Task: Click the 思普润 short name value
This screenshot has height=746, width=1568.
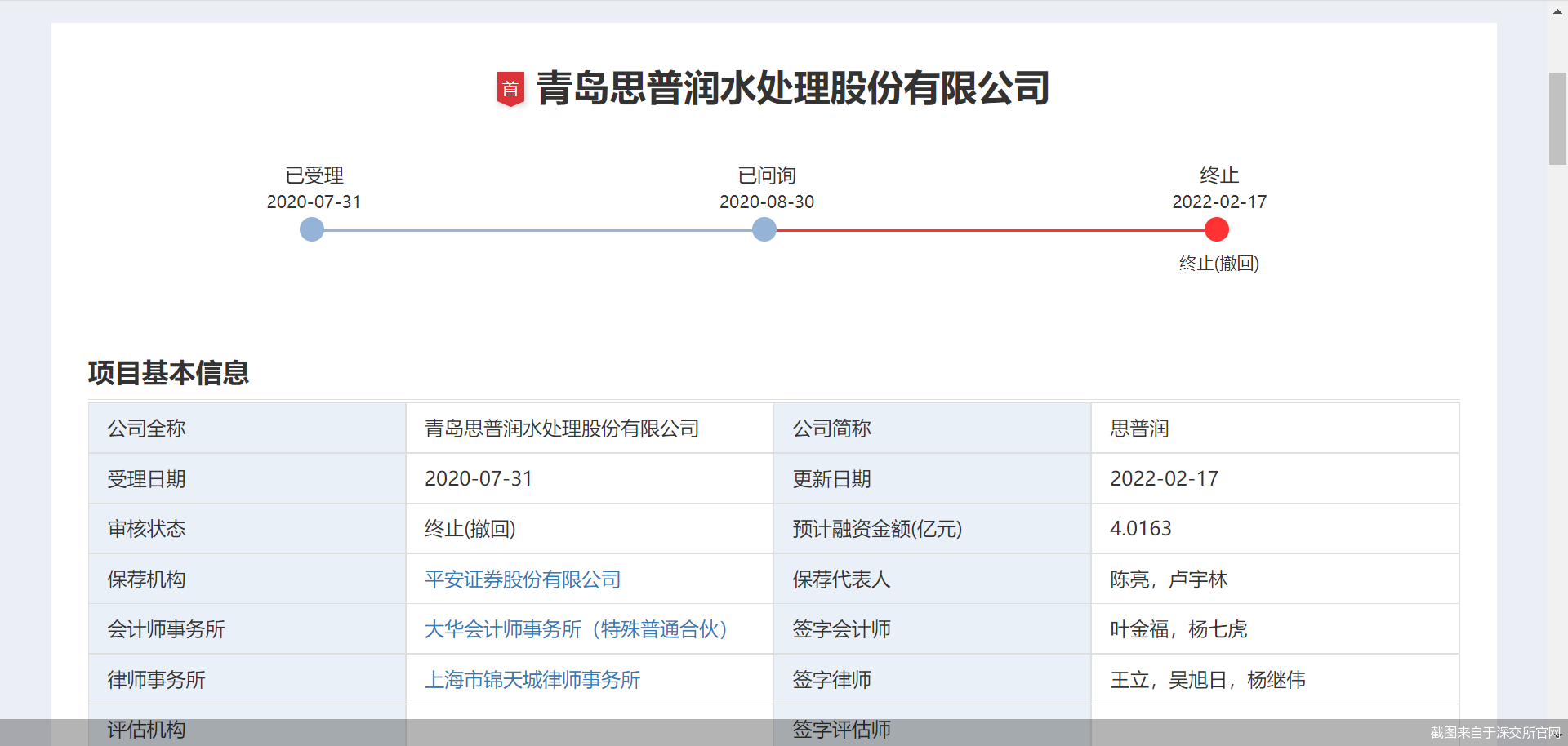Action: click(x=1139, y=429)
